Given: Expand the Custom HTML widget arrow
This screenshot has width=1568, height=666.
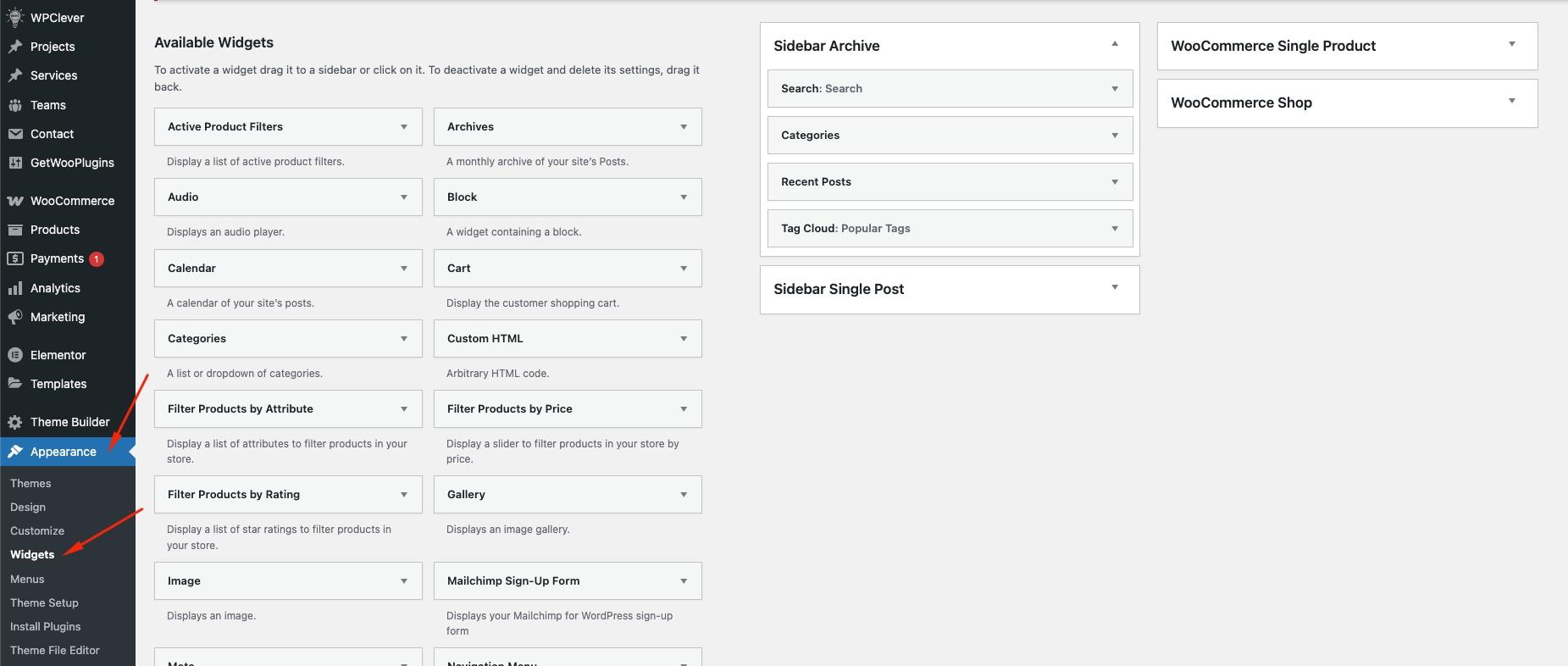Looking at the screenshot, I should pos(684,339).
